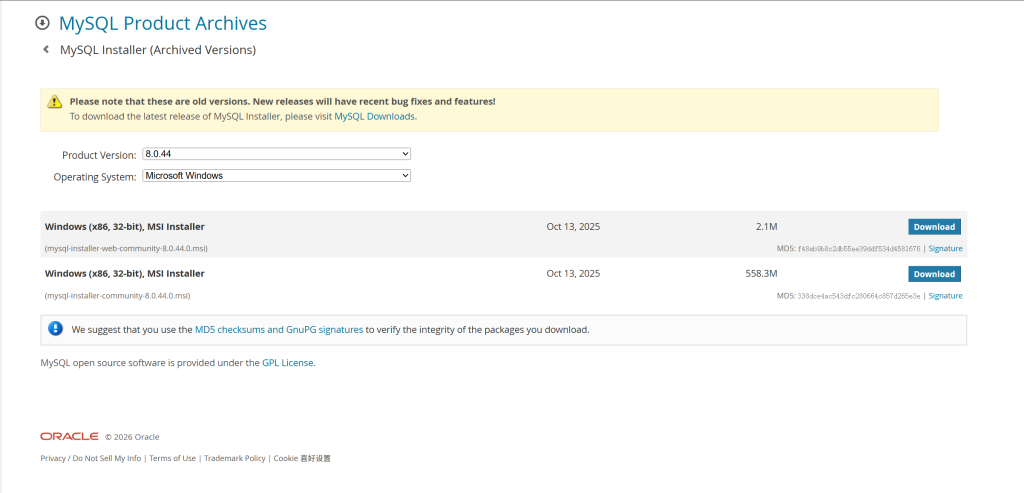Click the back arrow beside MySQL Installer
Screen dimensions: 1024x493
click(x=46, y=49)
